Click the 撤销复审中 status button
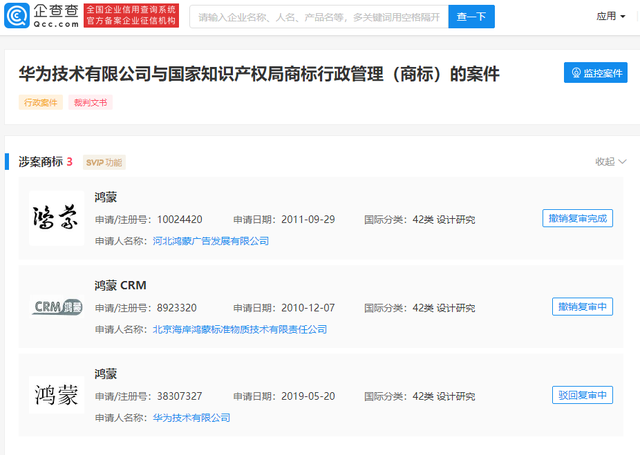 pos(582,307)
